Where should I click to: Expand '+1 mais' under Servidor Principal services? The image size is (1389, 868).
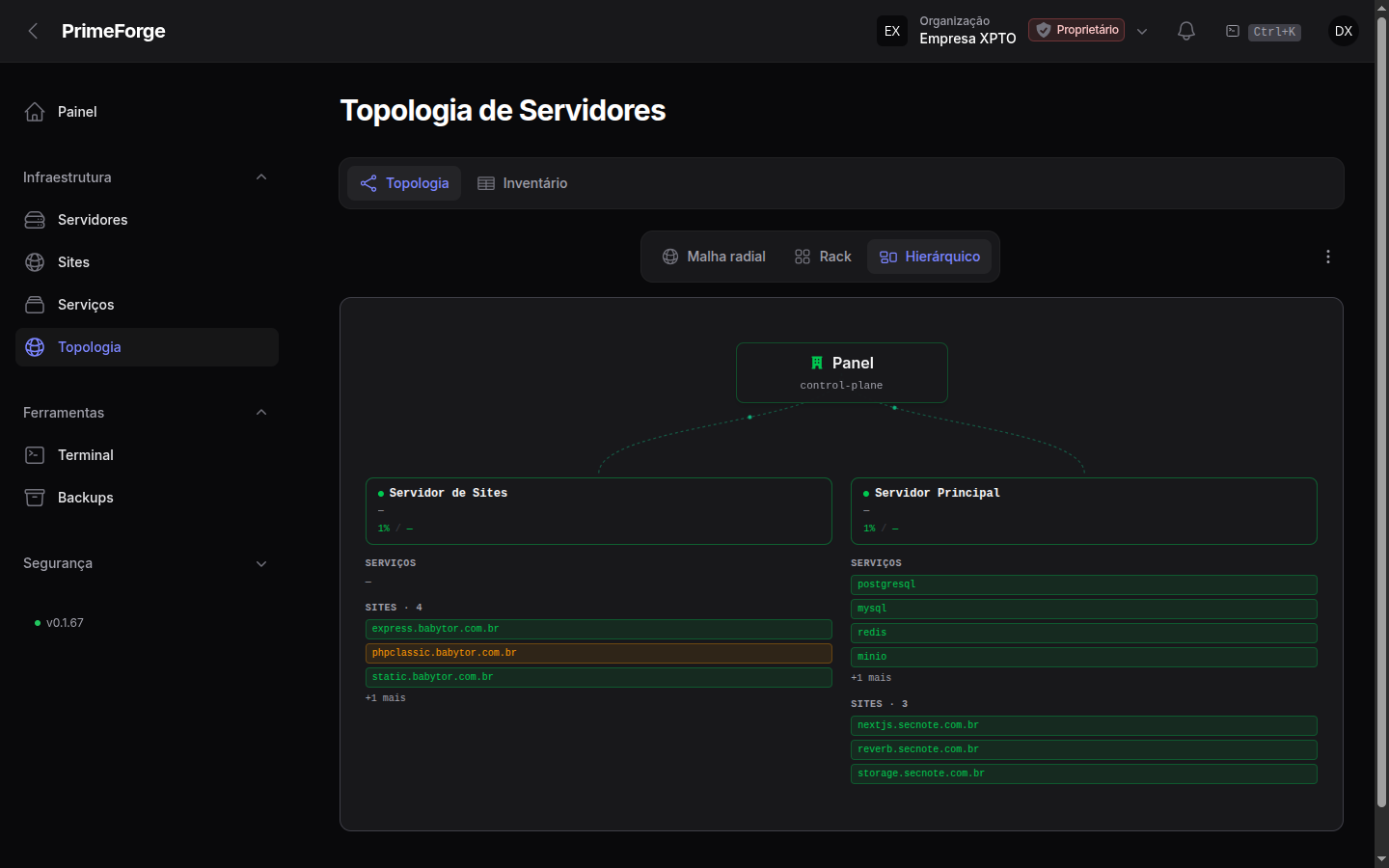pyautogui.click(x=871, y=678)
